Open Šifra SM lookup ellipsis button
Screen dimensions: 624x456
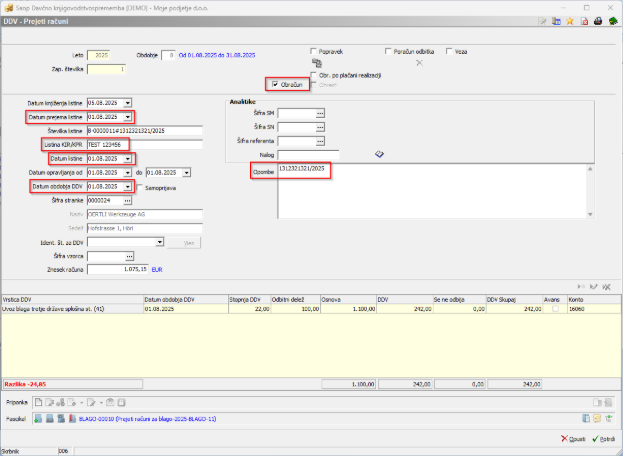(x=320, y=113)
